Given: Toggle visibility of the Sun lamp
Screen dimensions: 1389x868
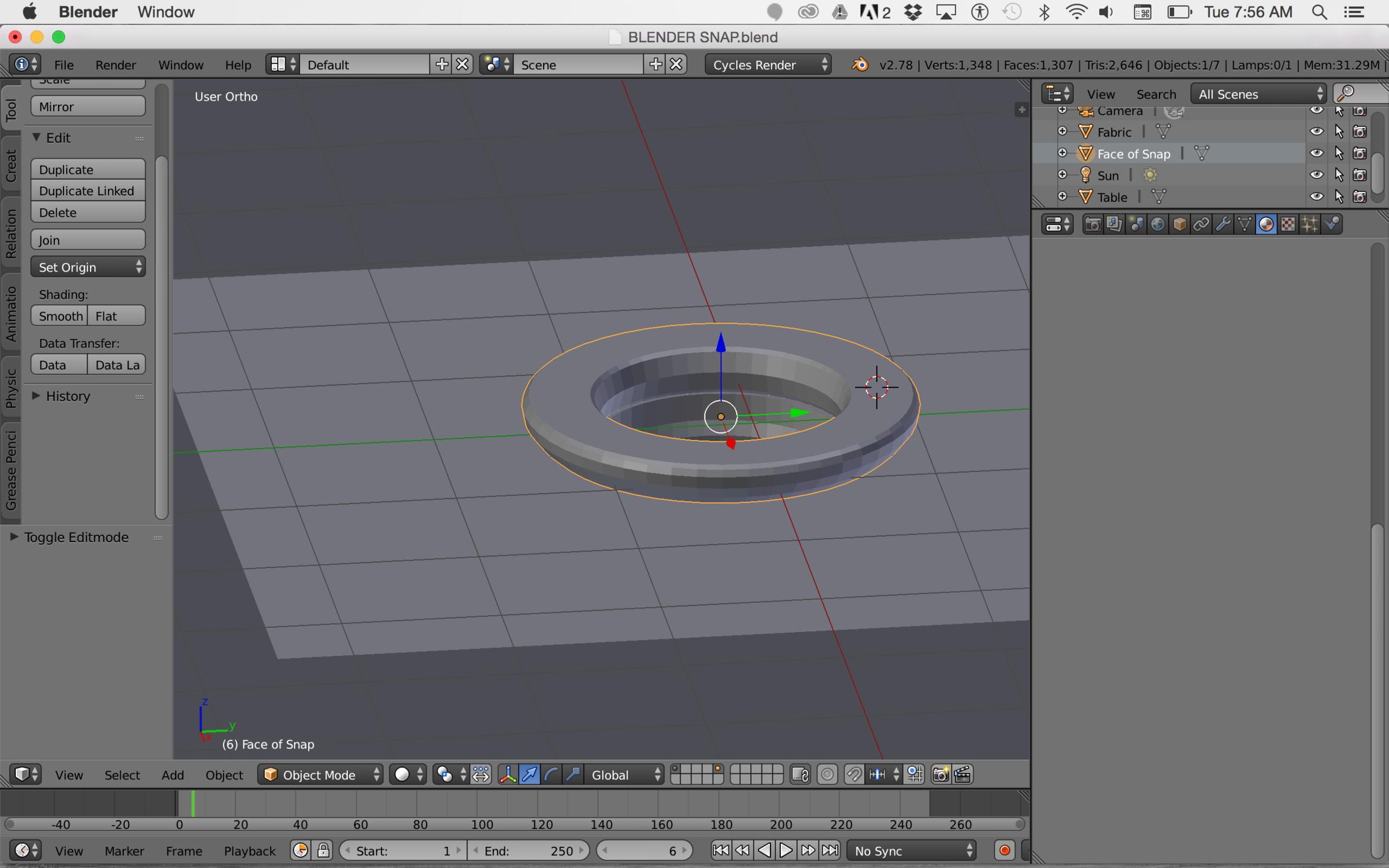Looking at the screenshot, I should 1317,174.
